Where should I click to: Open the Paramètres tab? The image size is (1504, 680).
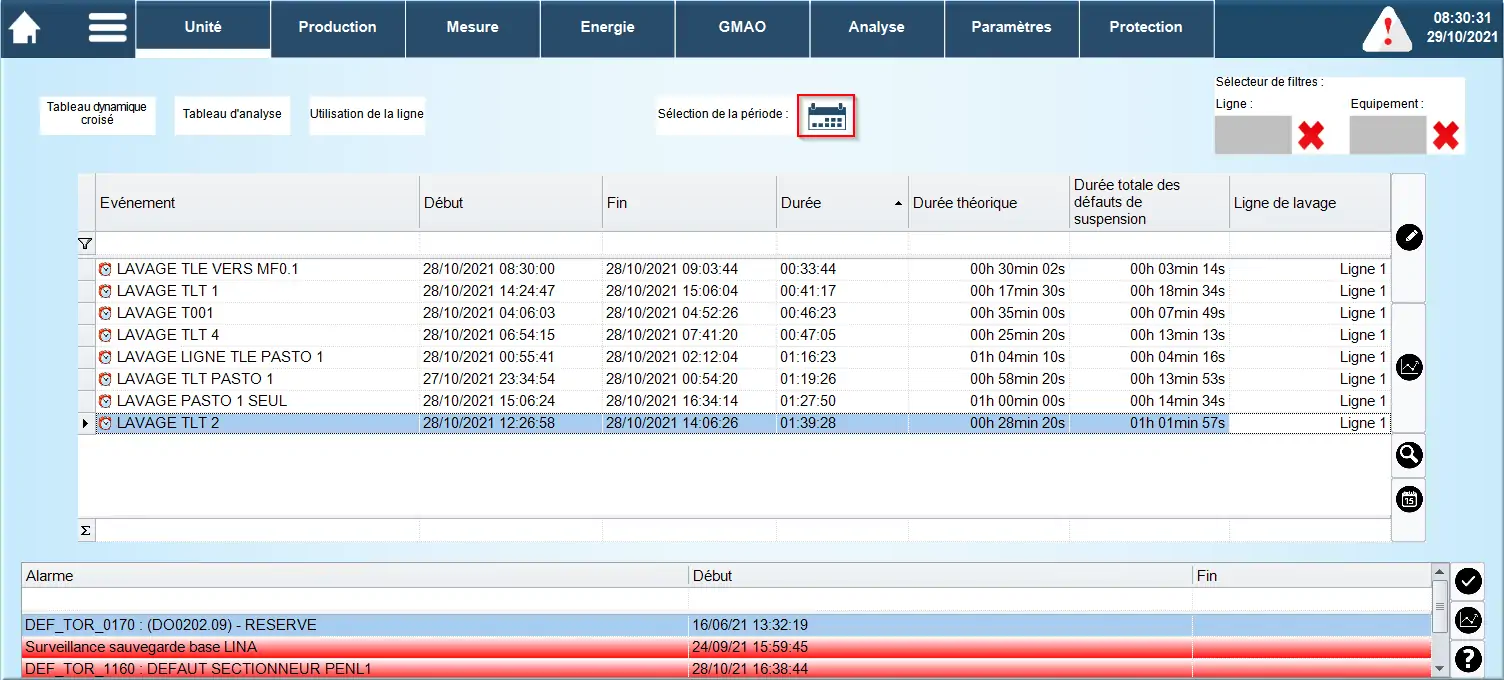click(x=1012, y=27)
